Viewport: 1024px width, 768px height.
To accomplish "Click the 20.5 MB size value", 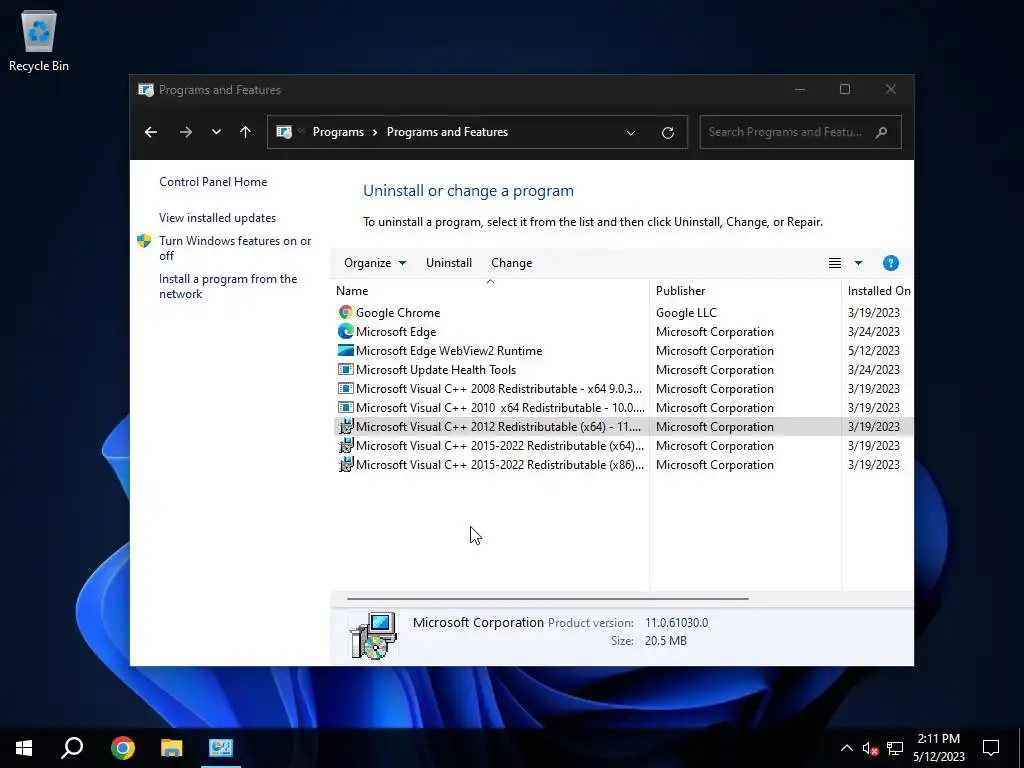I will (665, 641).
